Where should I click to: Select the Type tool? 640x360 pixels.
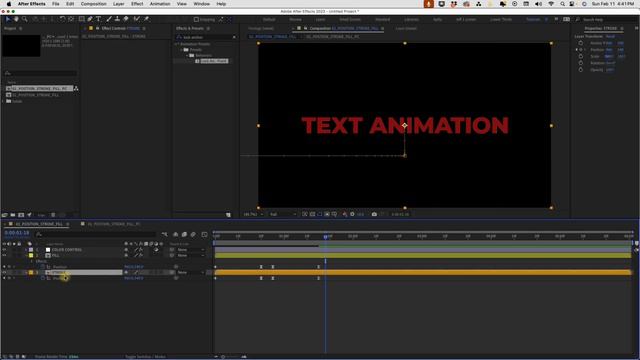[x=98, y=19]
